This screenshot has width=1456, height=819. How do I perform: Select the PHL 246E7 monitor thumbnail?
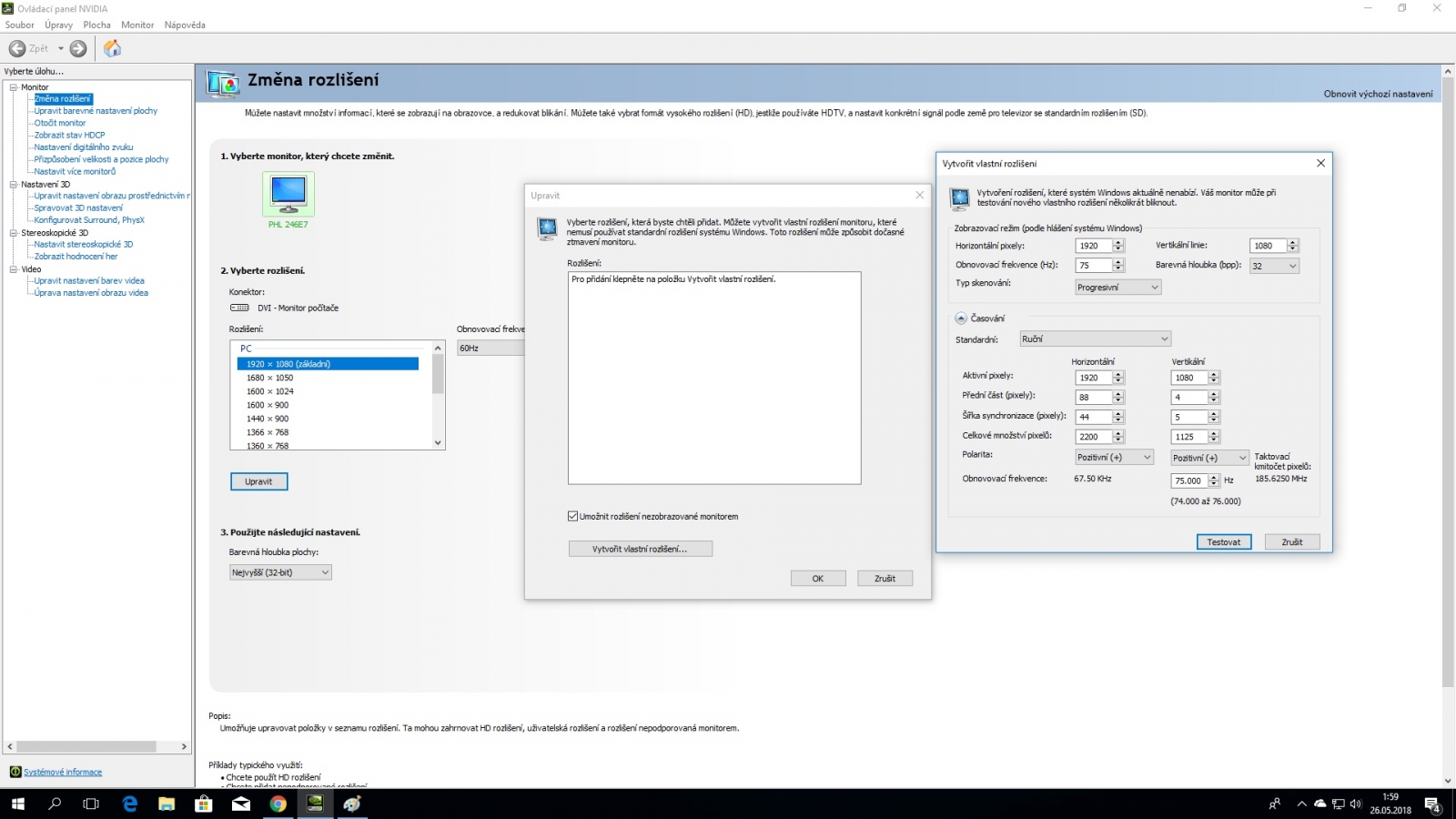point(288,194)
